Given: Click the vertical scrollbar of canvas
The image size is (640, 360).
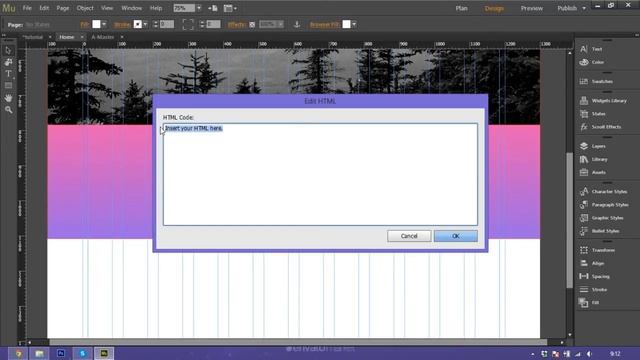Looking at the screenshot, I should pos(569,220).
